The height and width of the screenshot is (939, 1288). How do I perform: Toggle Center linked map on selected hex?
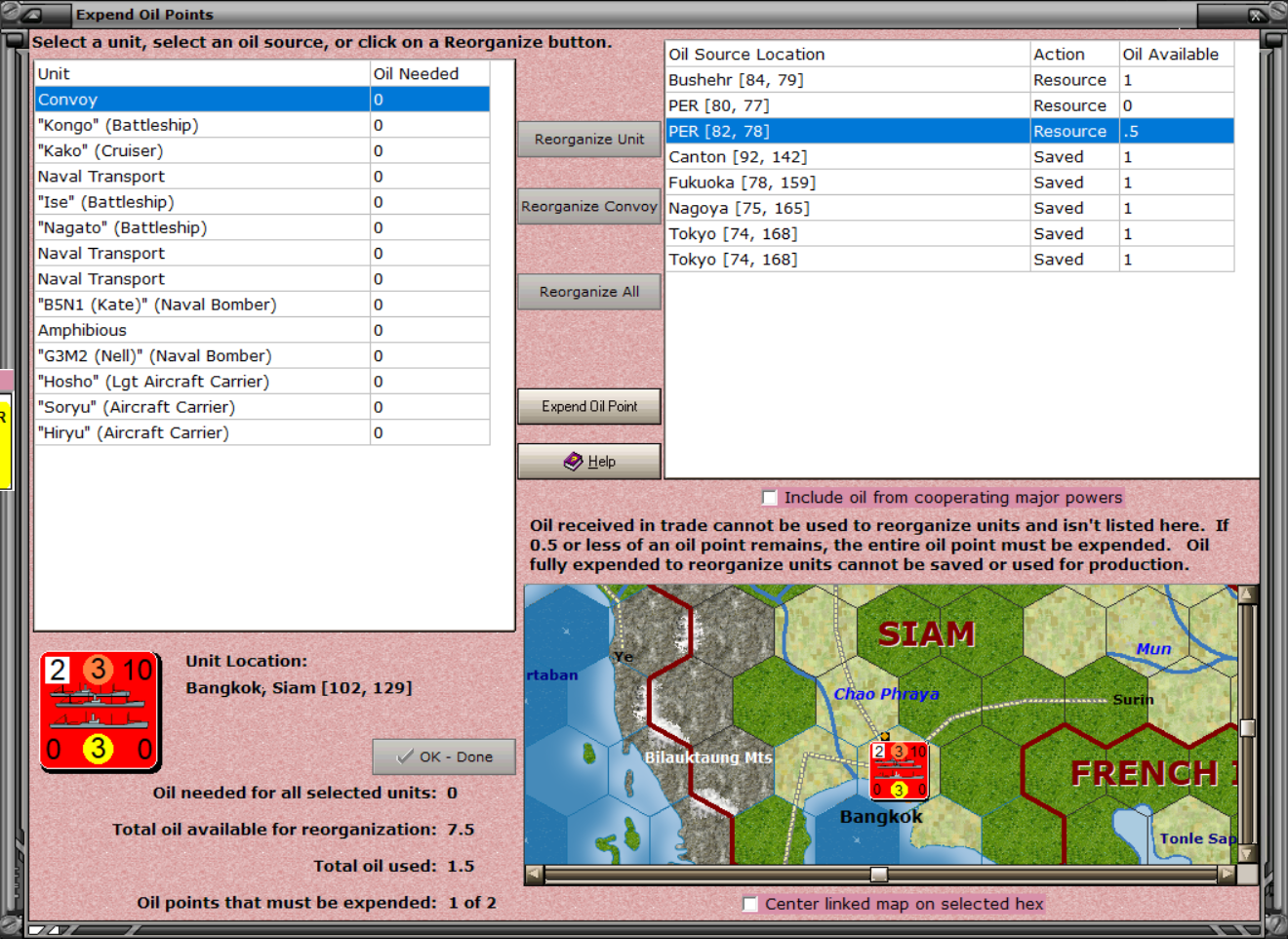[x=749, y=904]
